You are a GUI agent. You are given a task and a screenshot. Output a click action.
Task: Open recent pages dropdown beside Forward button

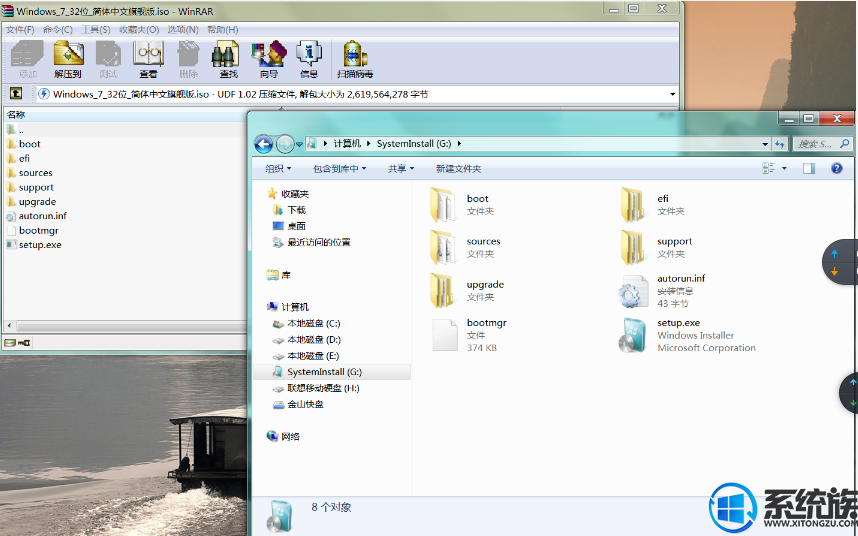(299, 144)
